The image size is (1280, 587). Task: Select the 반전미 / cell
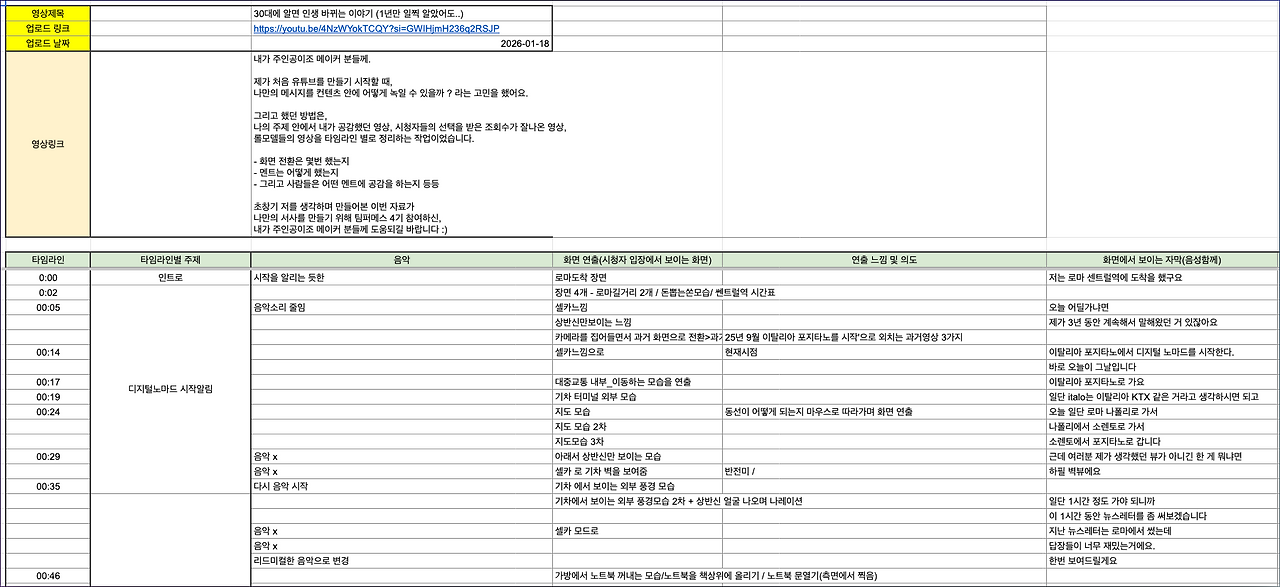tap(884, 471)
